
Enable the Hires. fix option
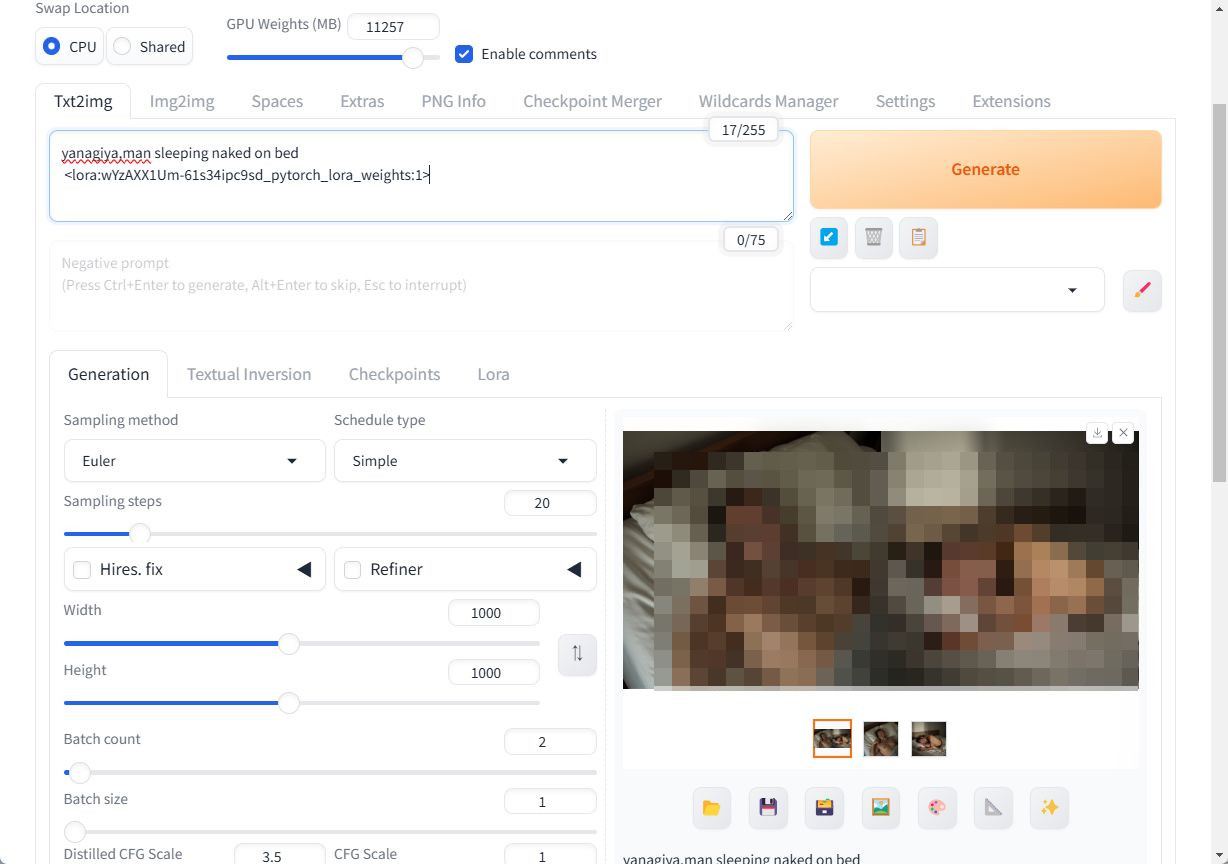(82, 569)
